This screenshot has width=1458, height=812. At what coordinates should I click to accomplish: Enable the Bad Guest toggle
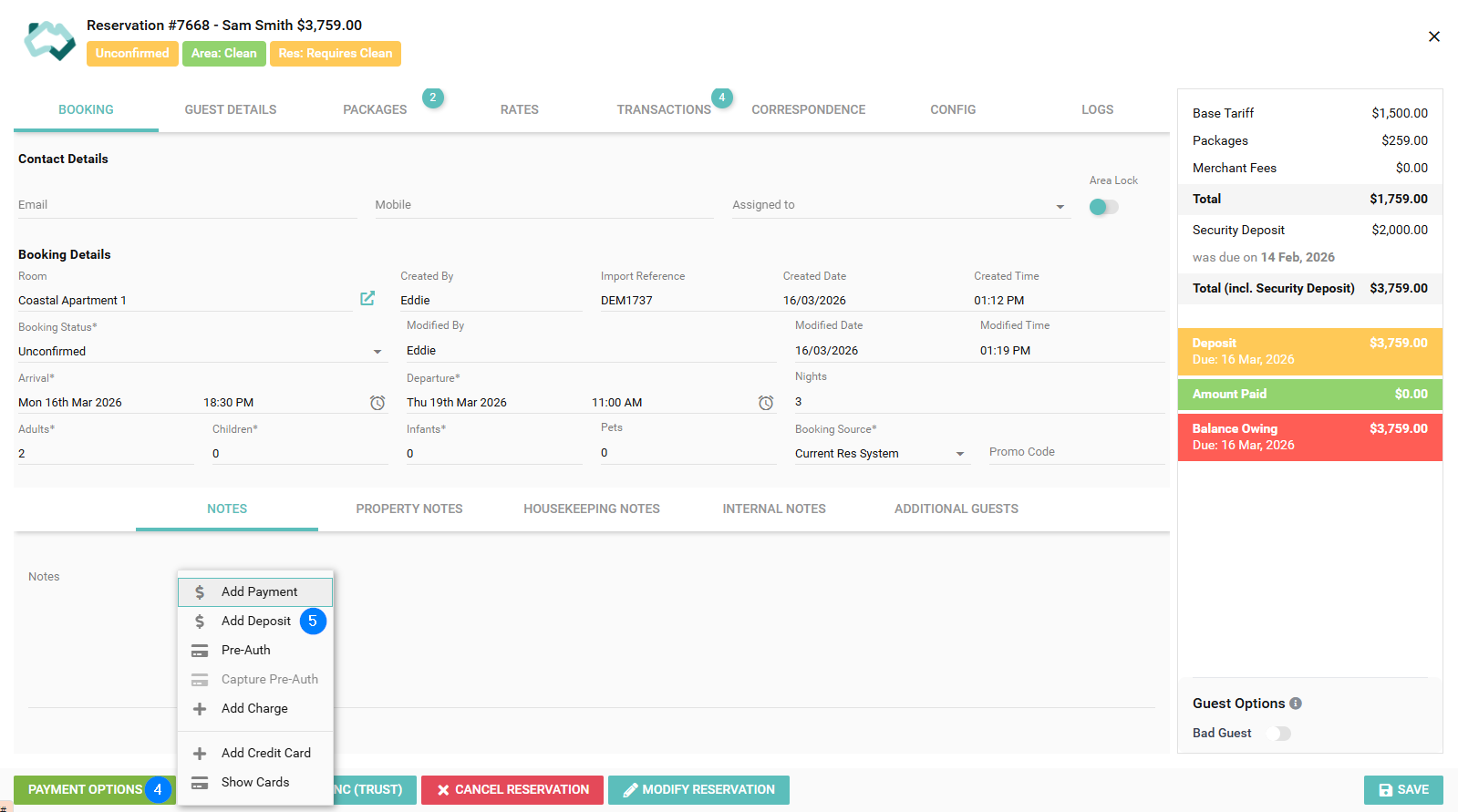click(x=1278, y=734)
